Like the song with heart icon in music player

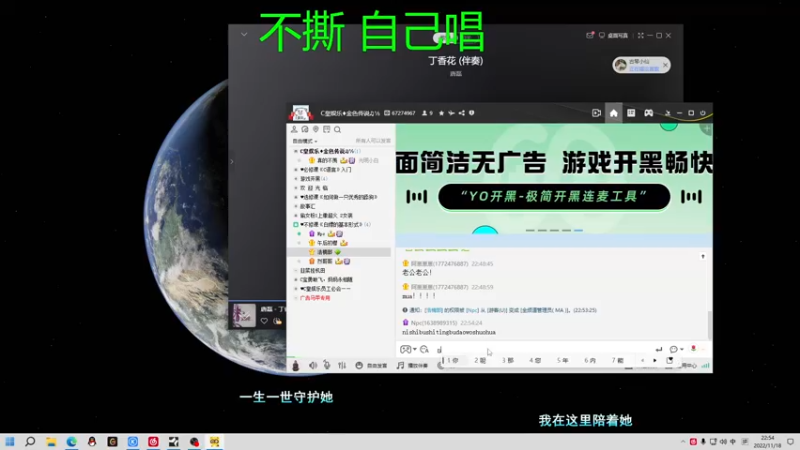click(264, 321)
